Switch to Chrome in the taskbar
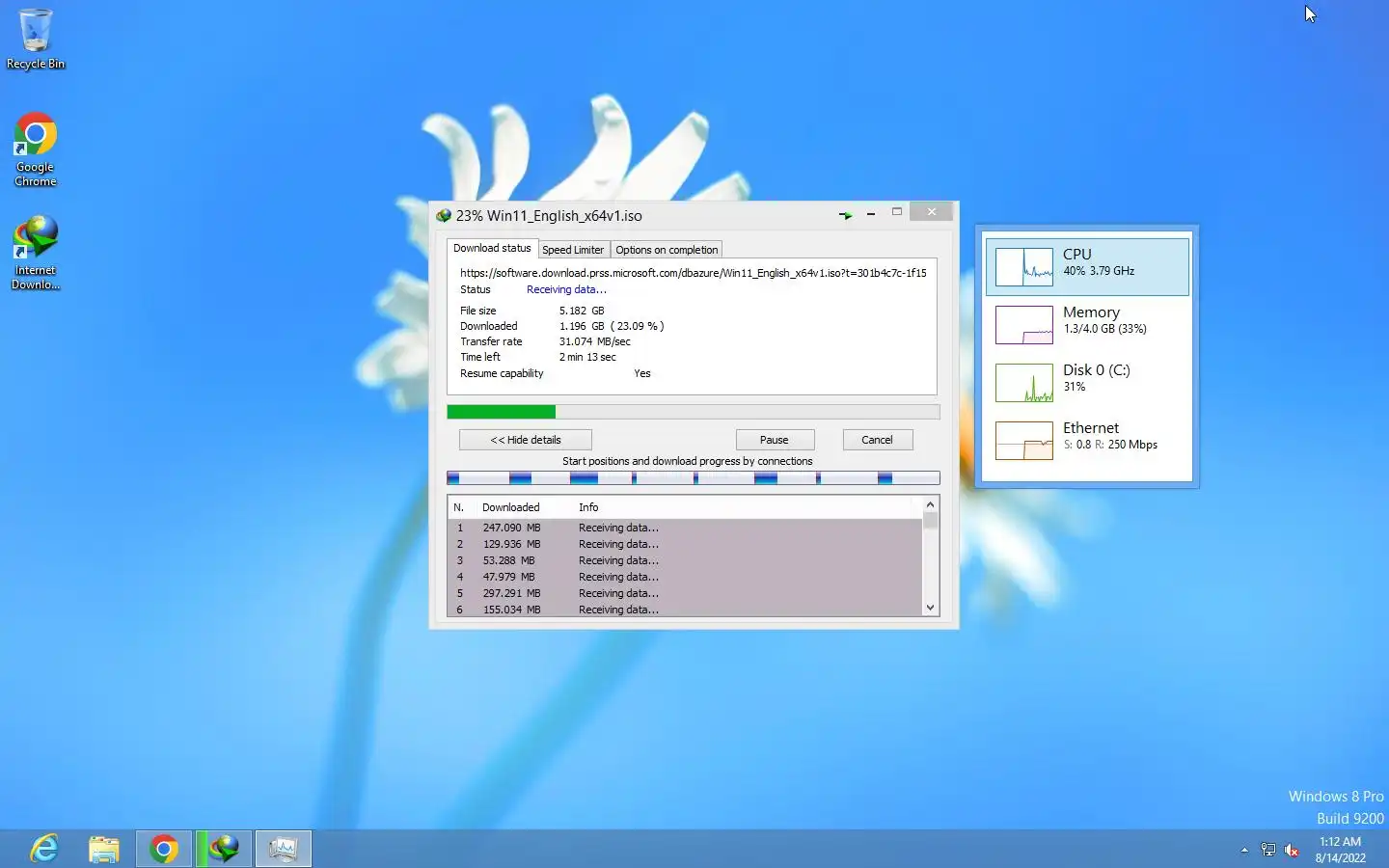 click(x=164, y=849)
